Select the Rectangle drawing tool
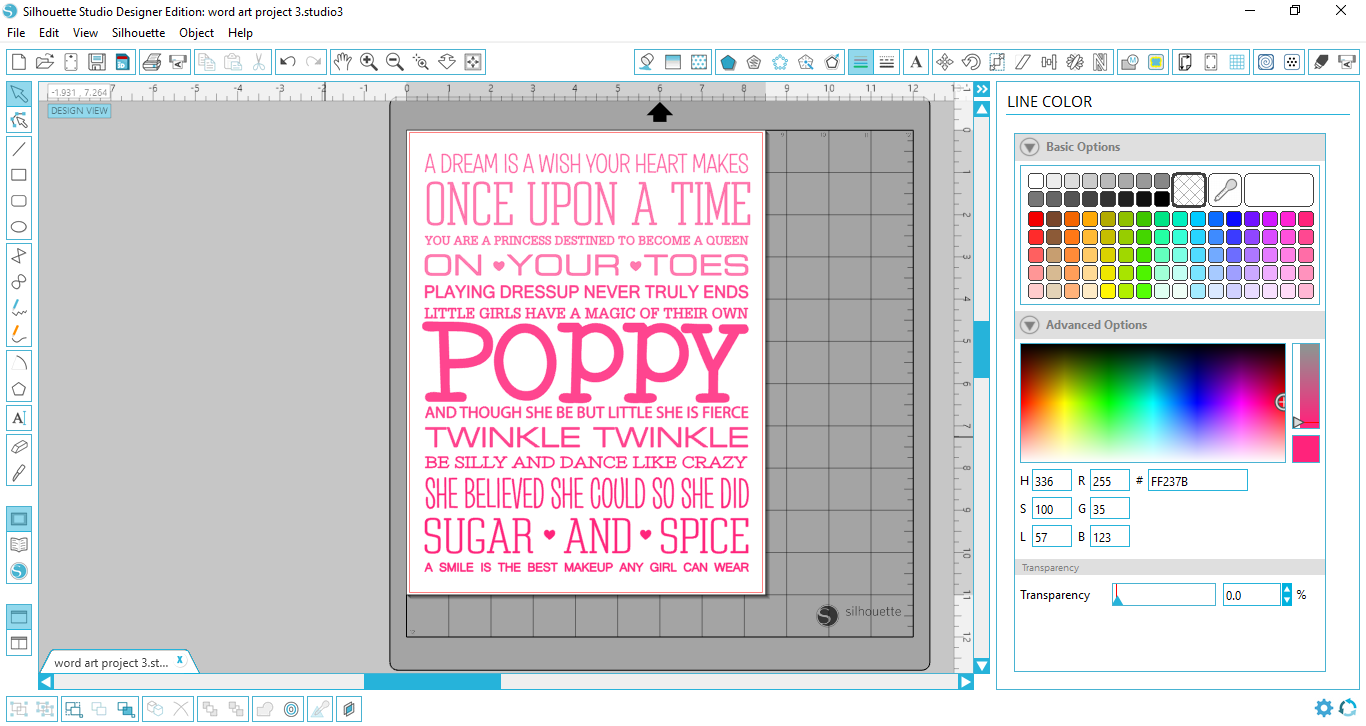 click(18, 174)
